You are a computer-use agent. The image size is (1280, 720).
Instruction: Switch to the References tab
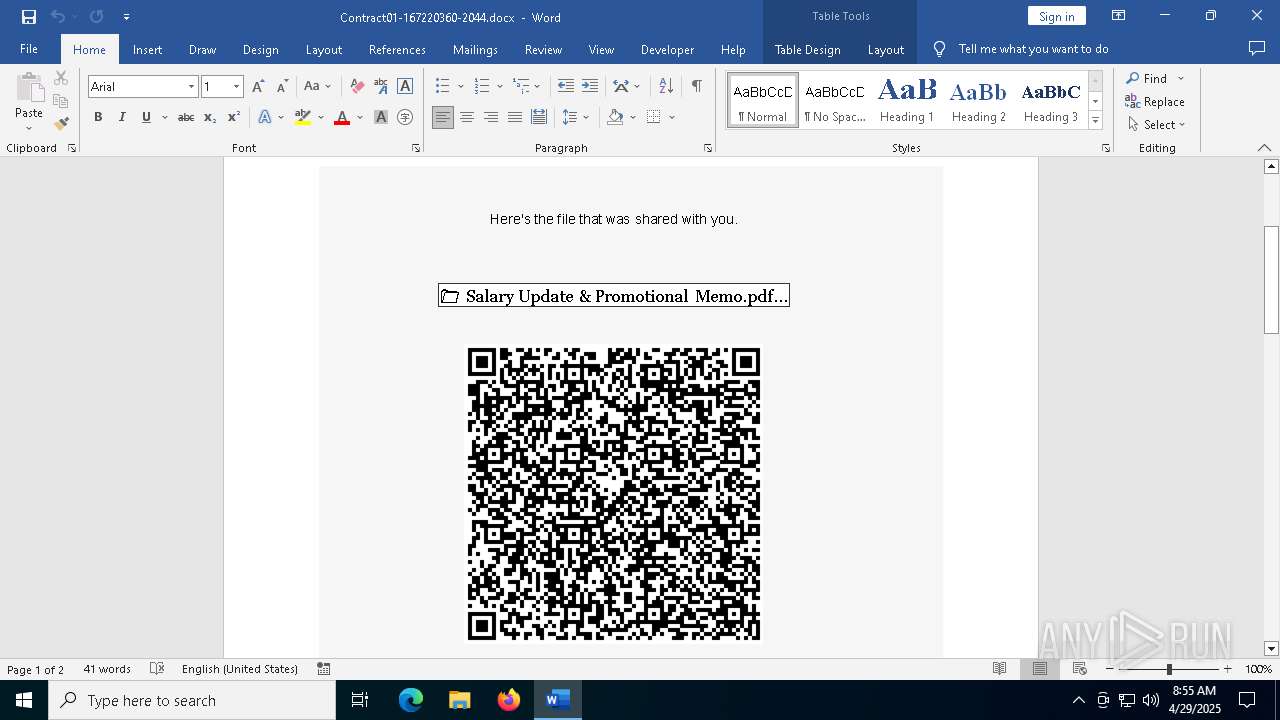397,49
